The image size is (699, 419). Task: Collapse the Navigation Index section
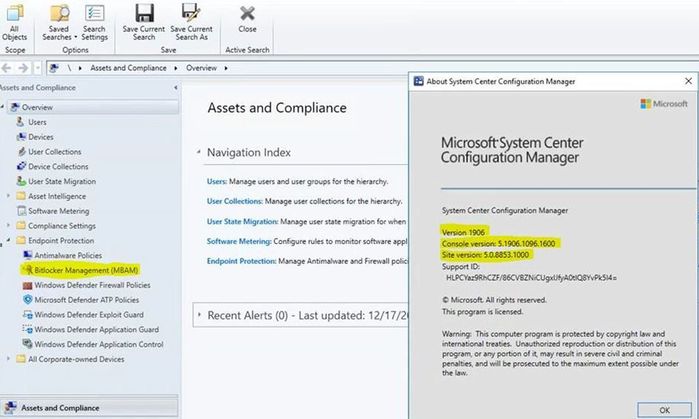[x=198, y=152]
